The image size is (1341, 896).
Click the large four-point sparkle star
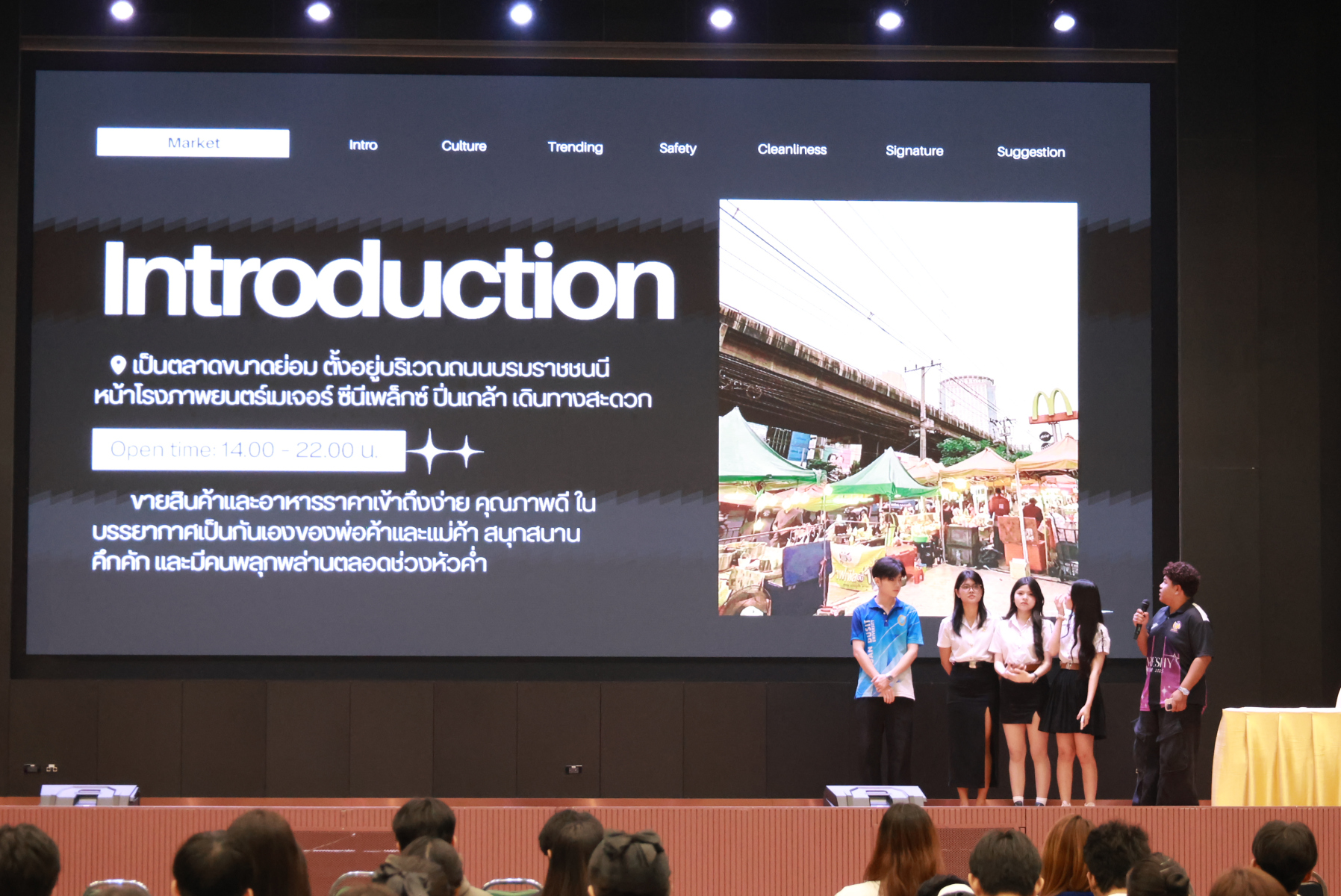click(429, 451)
